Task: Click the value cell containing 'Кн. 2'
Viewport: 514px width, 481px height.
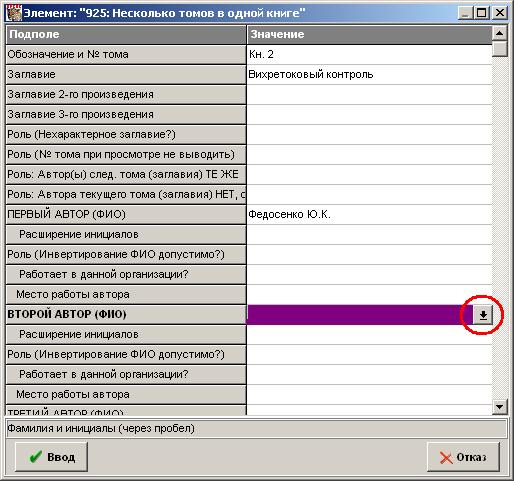Action: click(x=369, y=54)
